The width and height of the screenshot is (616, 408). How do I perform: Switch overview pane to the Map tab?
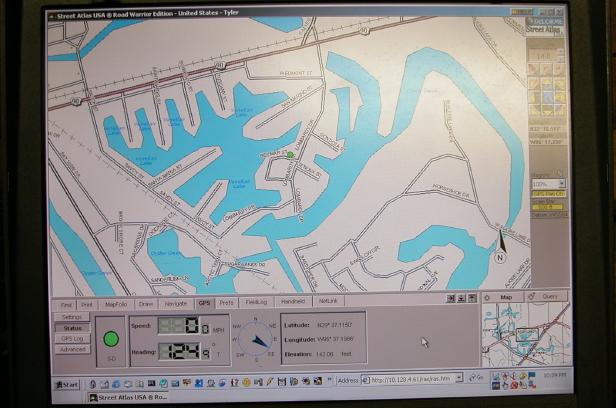tap(503, 297)
